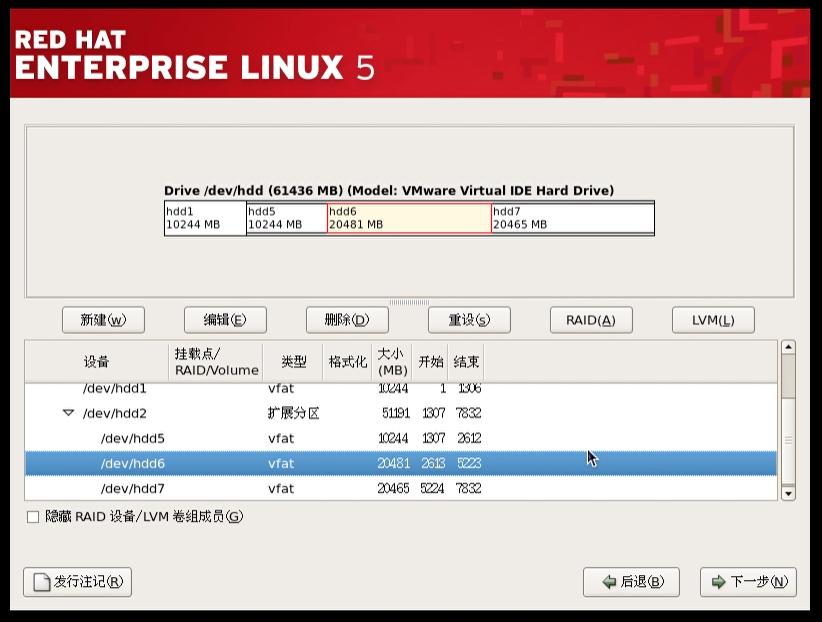Click the 类型 column header

(x=293, y=361)
